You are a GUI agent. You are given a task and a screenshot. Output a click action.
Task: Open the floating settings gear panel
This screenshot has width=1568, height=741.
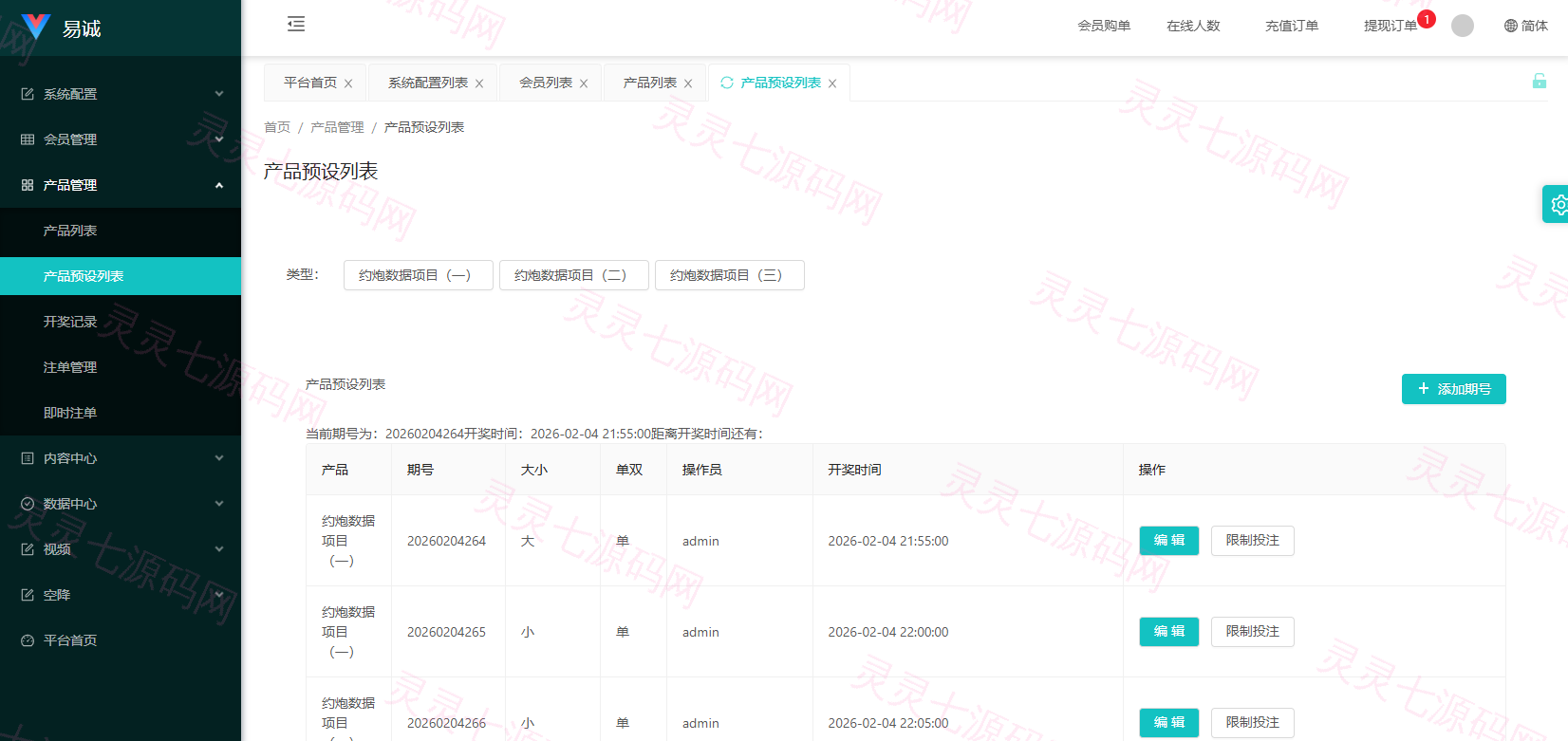1557,204
